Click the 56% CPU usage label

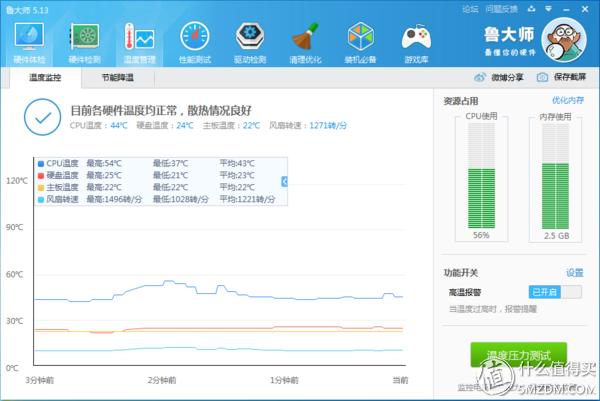point(481,235)
